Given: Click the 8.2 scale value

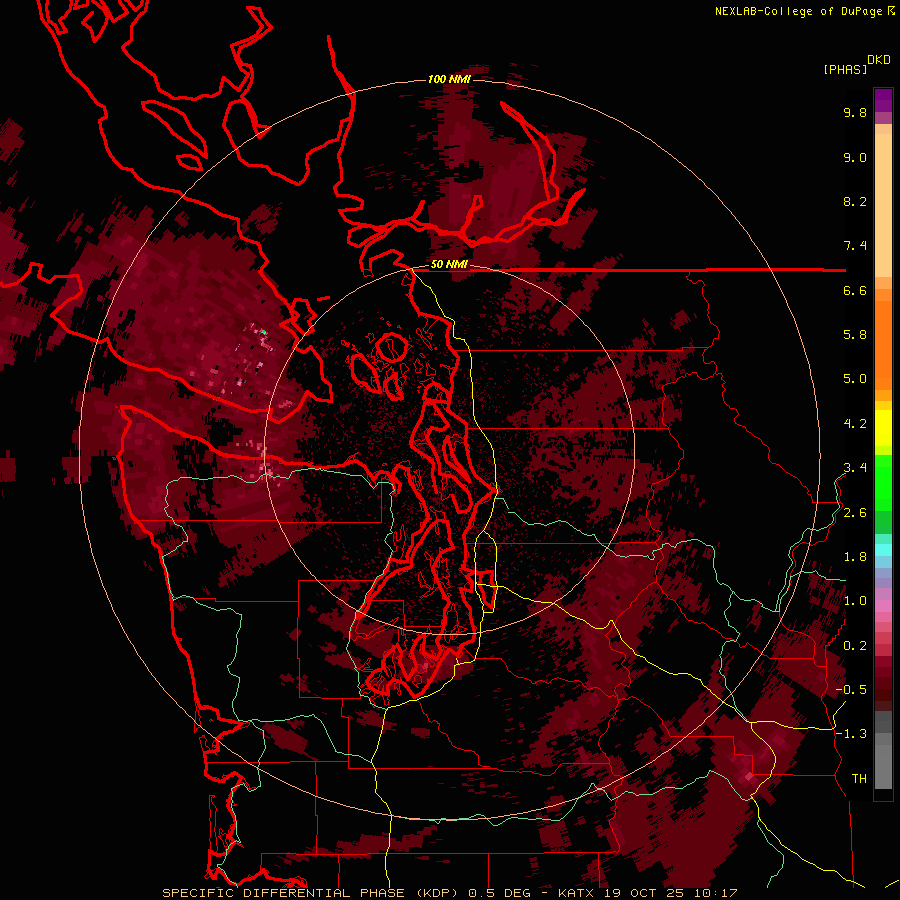Looking at the screenshot, I should (855, 201).
